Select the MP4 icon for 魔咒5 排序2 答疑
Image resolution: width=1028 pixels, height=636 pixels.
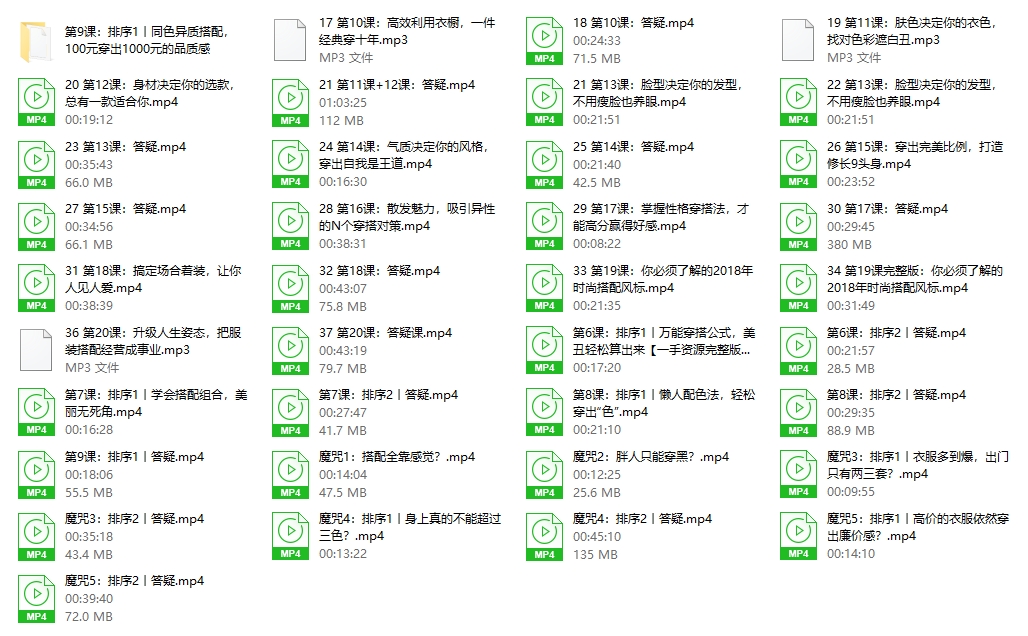(x=36, y=599)
